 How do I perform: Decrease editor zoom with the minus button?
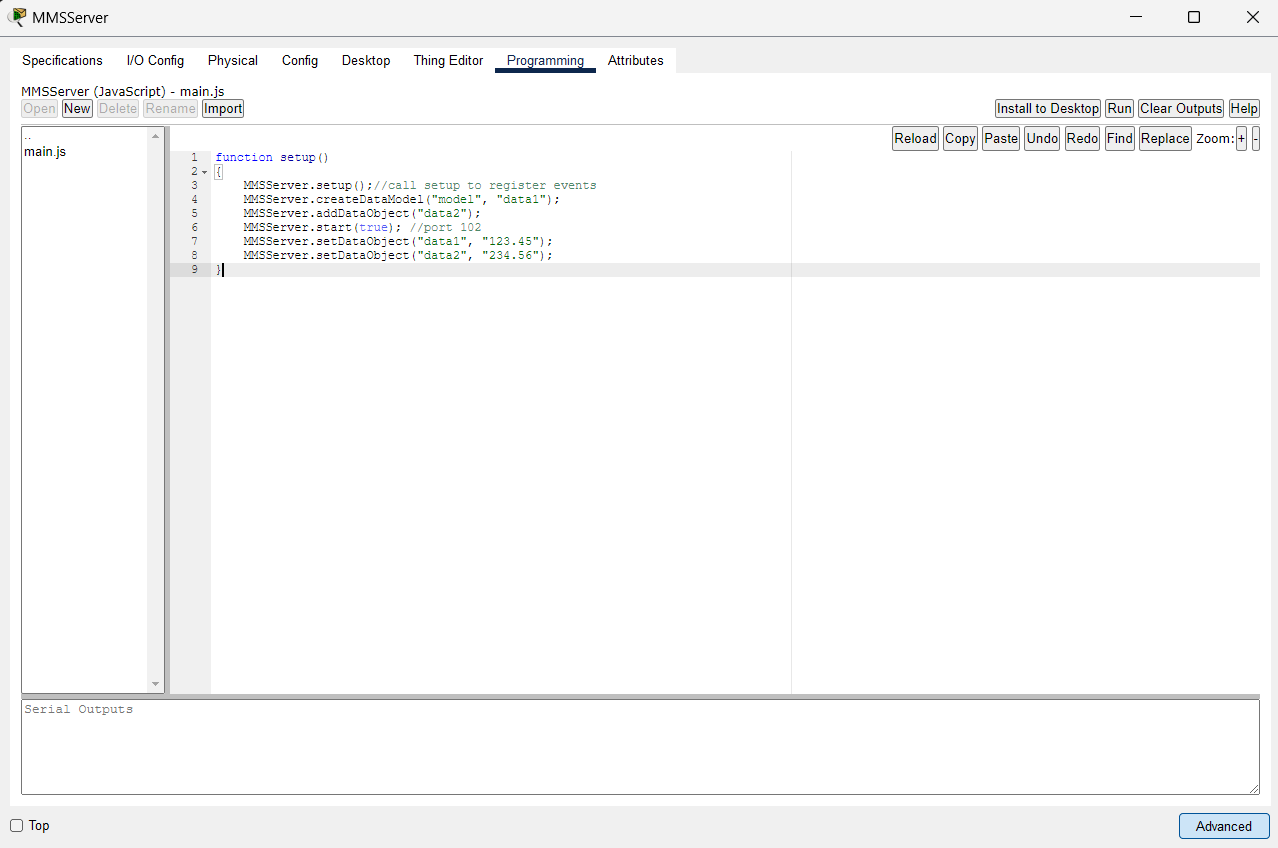tap(1256, 138)
